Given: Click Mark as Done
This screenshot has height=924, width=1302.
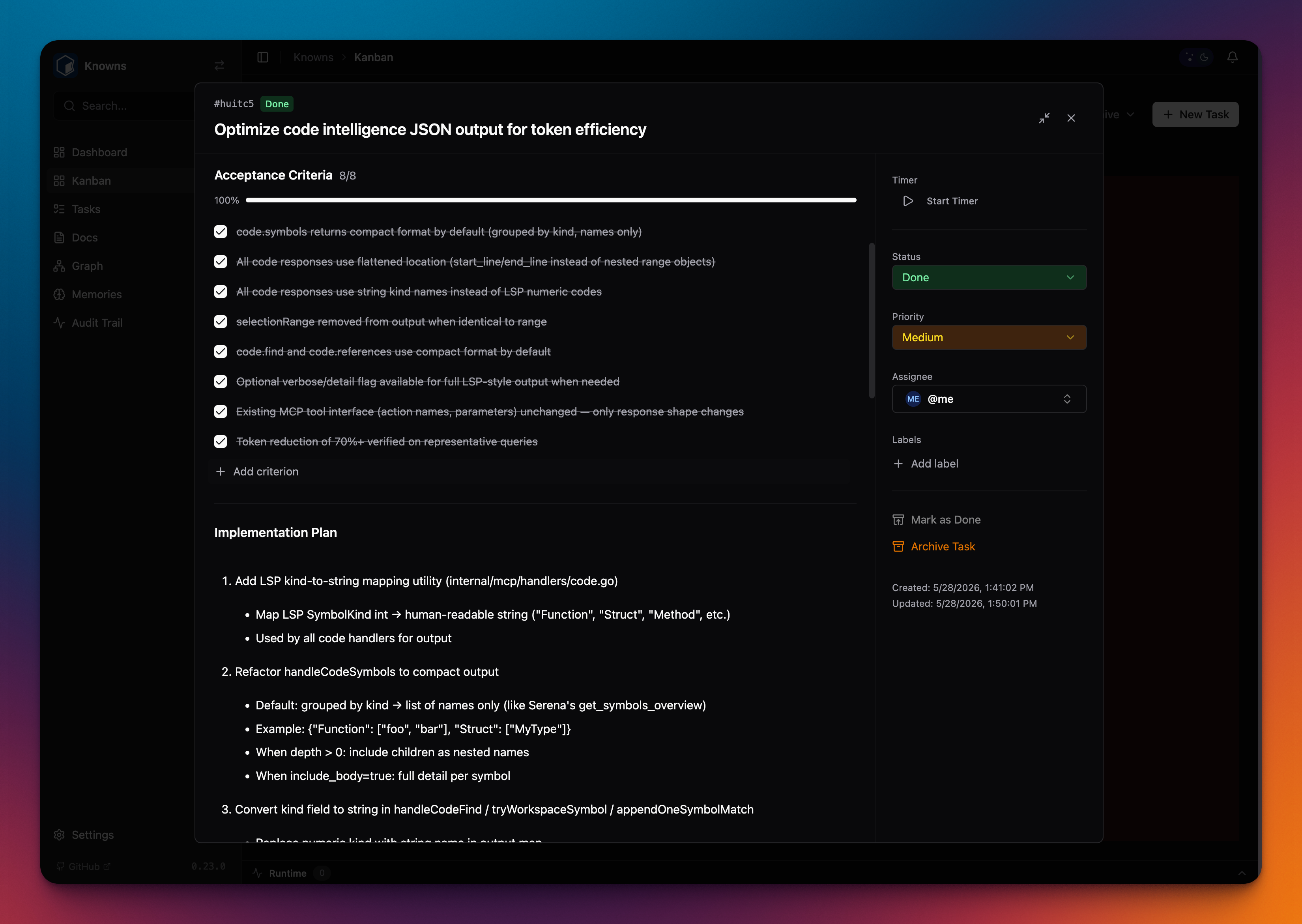Looking at the screenshot, I should [936, 520].
